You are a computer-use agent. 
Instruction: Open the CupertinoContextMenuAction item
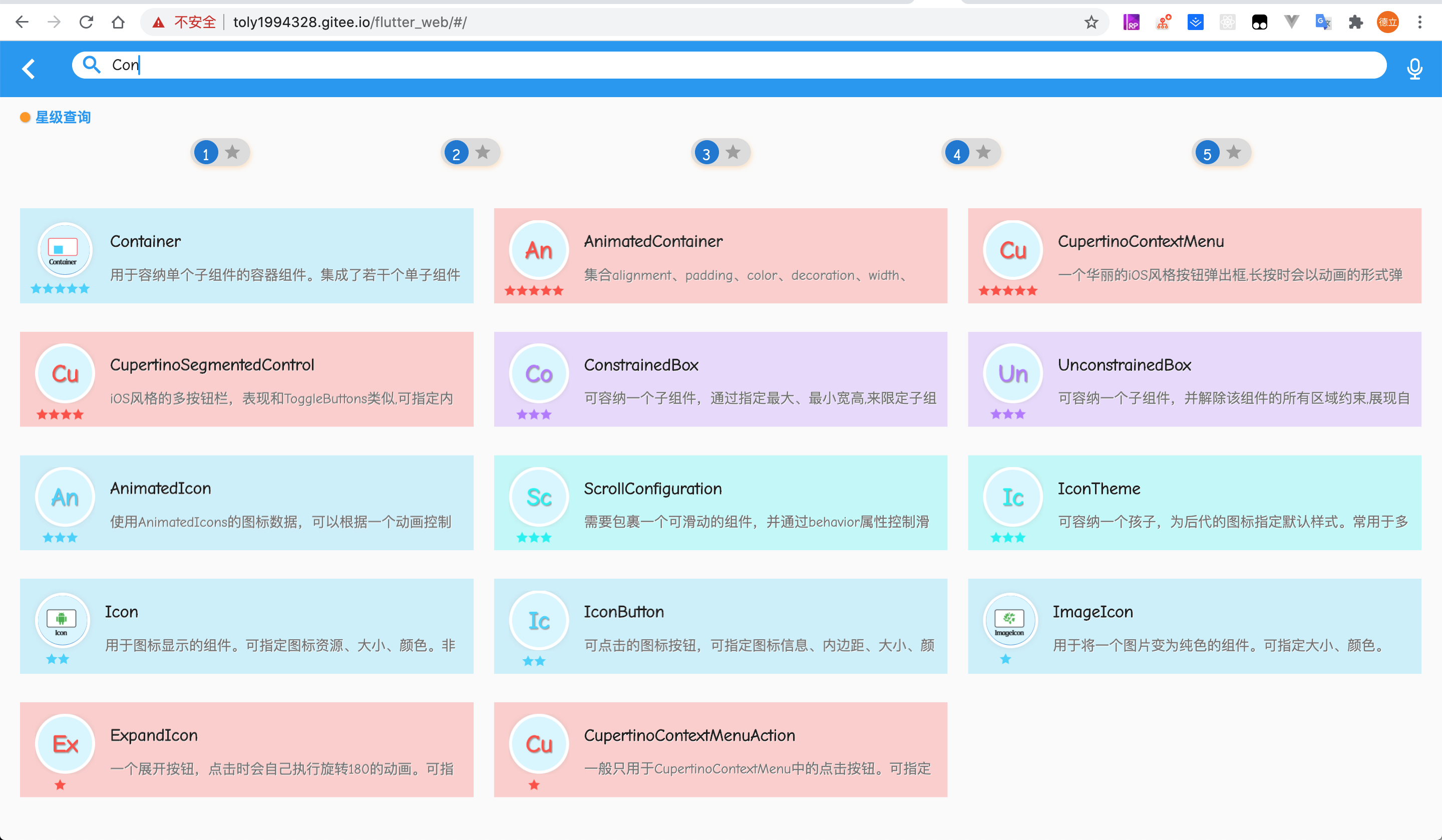(720, 749)
